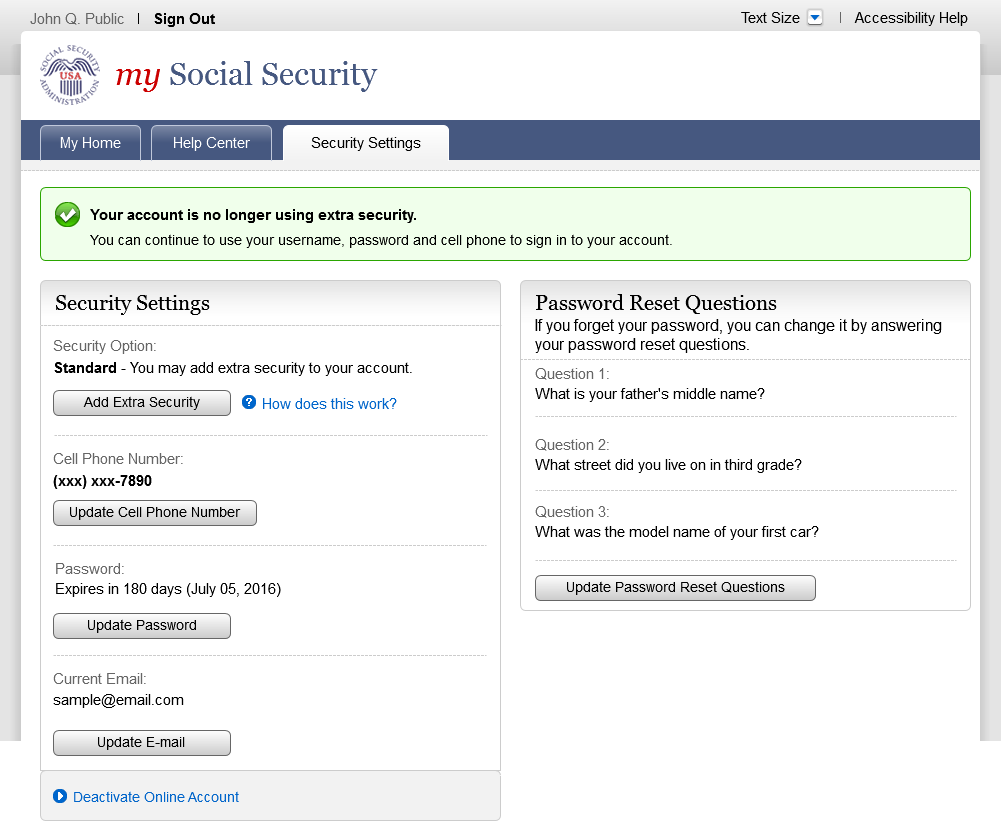The width and height of the screenshot is (1002, 821).
Task: Open the Text Size dropdown arrow
Action: tap(815, 18)
